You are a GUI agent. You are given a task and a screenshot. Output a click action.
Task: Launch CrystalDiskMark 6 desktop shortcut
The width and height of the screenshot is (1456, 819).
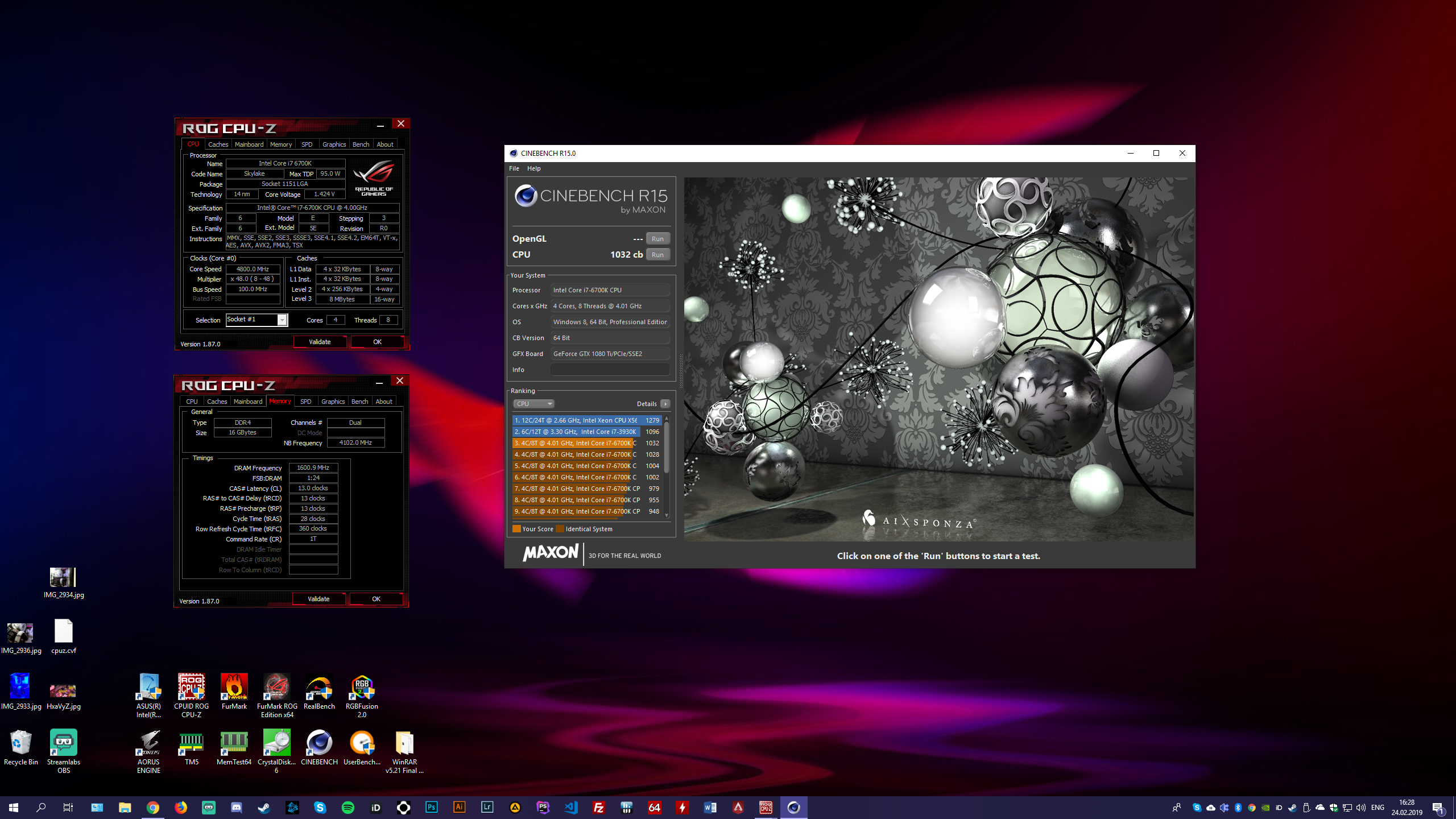click(277, 751)
